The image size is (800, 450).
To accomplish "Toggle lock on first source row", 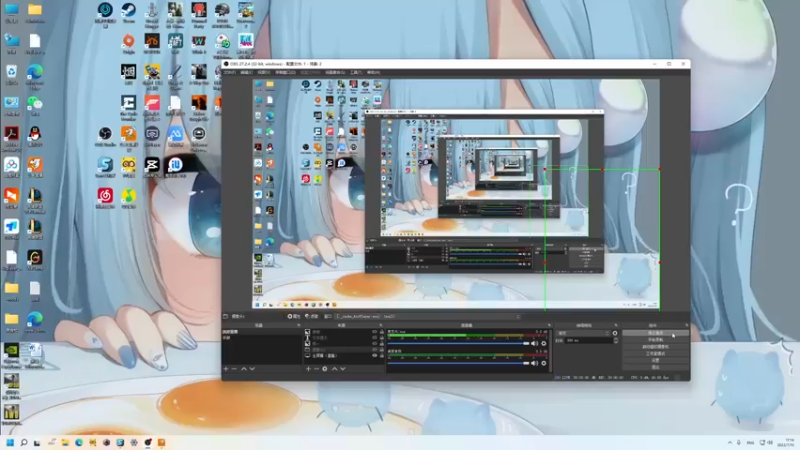I will 382,332.
